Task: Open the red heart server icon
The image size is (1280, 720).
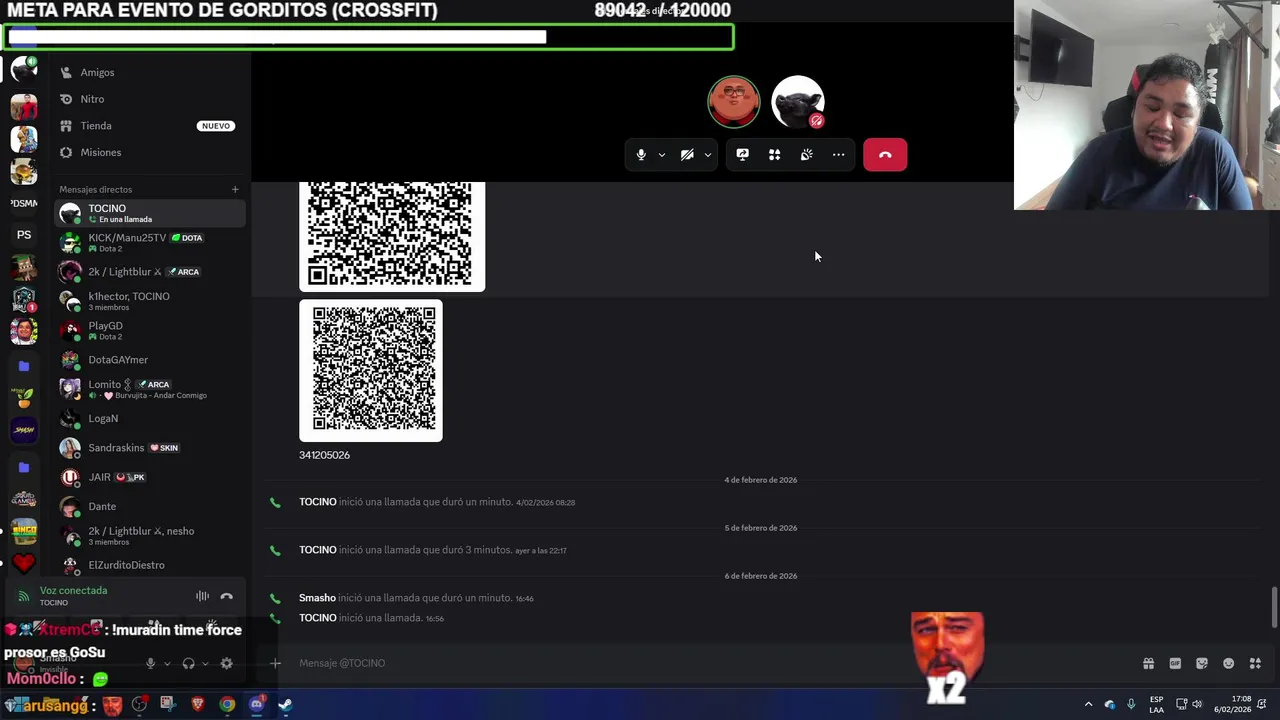Action: click(x=24, y=564)
